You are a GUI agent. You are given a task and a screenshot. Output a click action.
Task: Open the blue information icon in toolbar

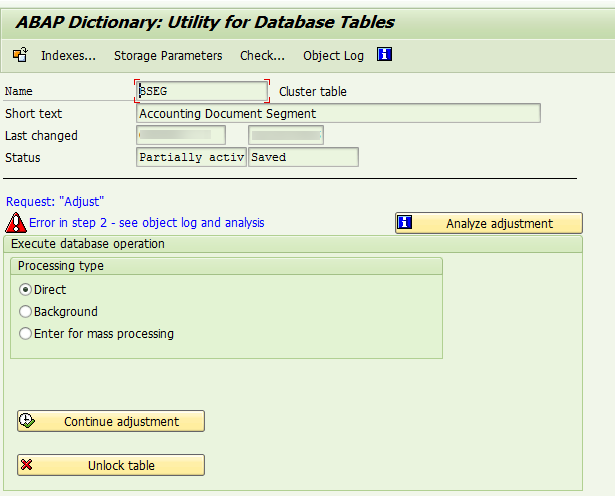[x=384, y=54]
